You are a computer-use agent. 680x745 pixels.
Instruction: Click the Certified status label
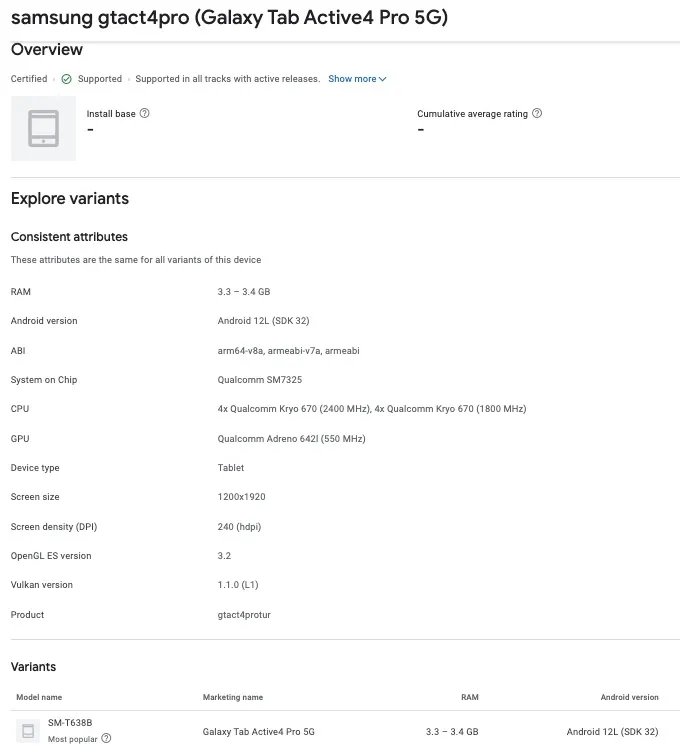pos(29,79)
